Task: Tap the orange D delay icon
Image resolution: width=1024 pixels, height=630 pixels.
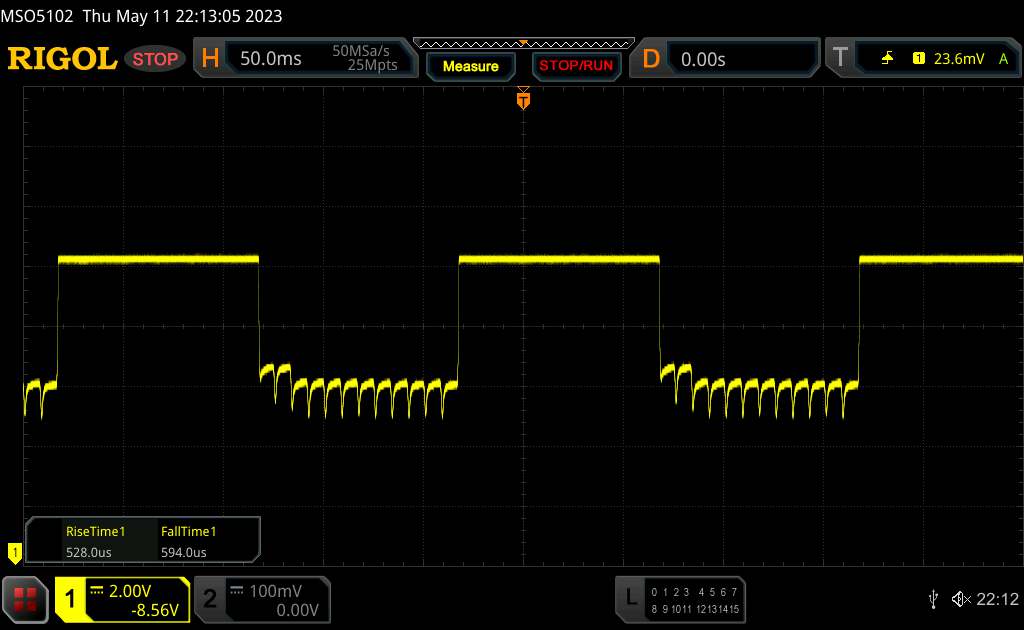Action: (651, 59)
